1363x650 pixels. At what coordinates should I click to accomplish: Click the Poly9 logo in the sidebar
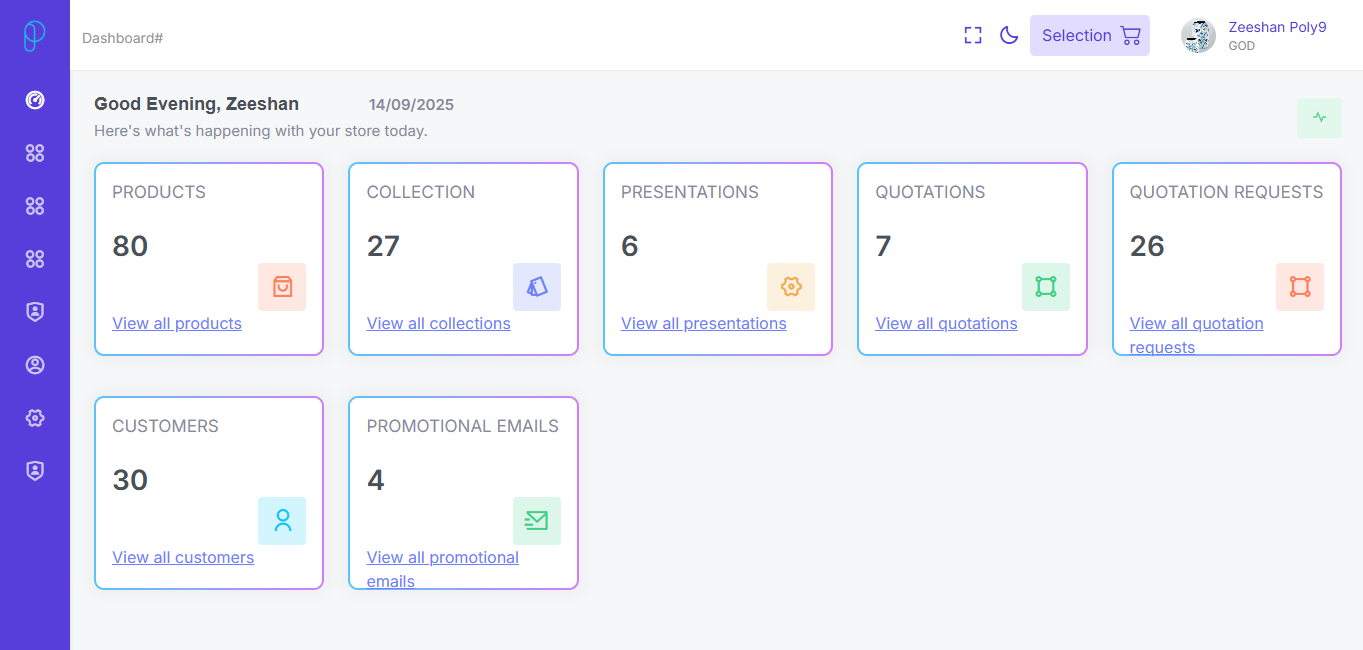[35, 36]
